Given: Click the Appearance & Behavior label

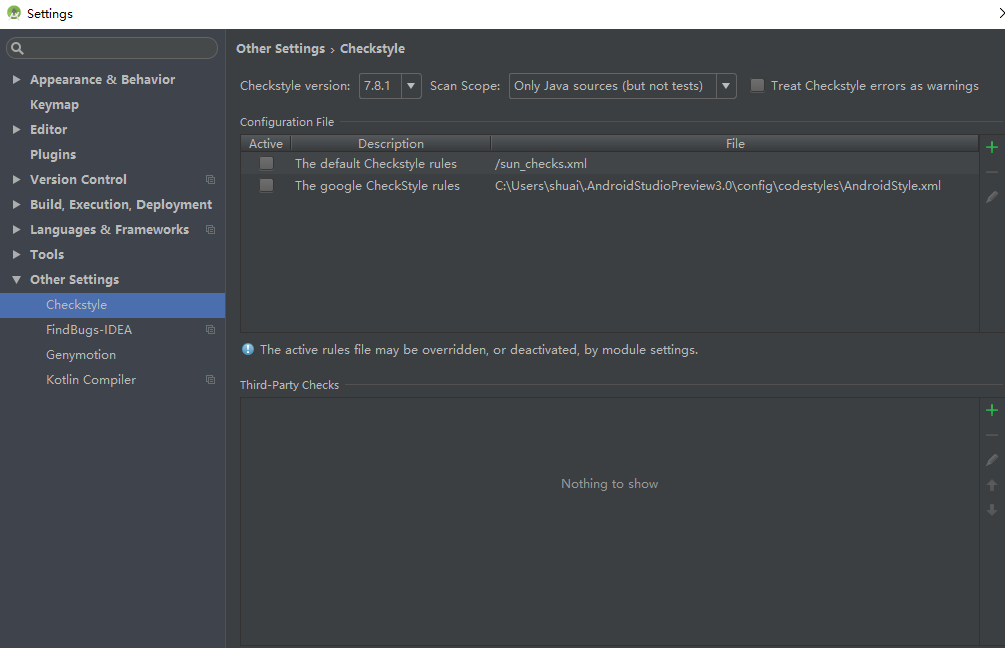Looking at the screenshot, I should [103, 79].
